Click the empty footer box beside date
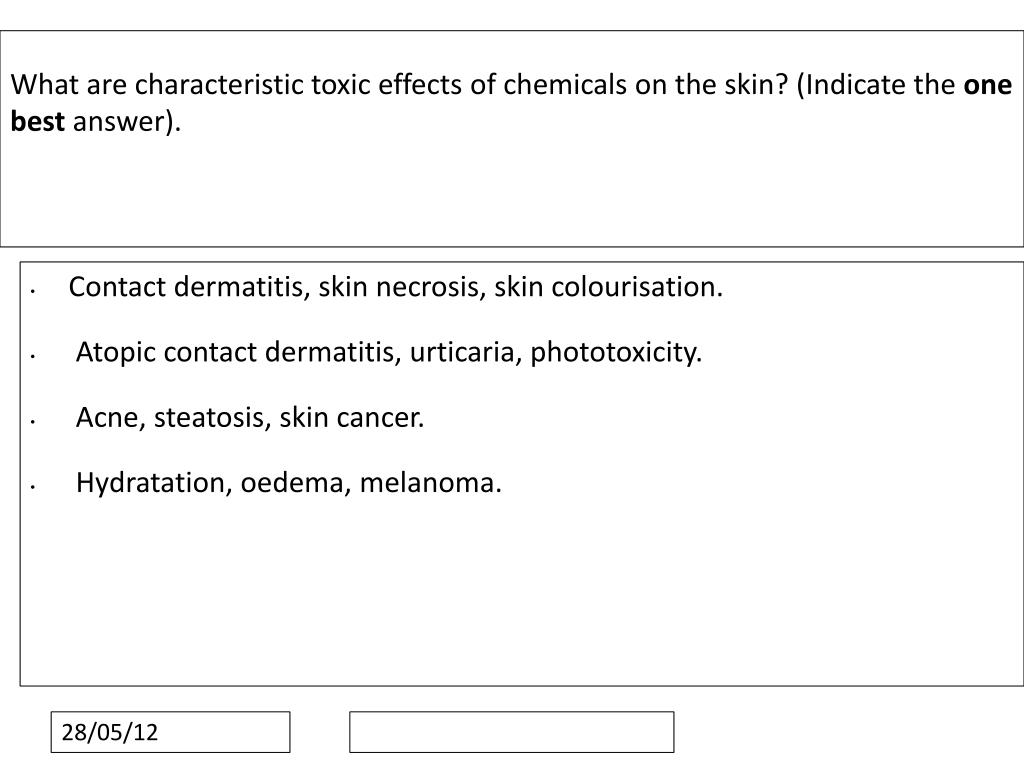1024x768 pixels. (511, 732)
